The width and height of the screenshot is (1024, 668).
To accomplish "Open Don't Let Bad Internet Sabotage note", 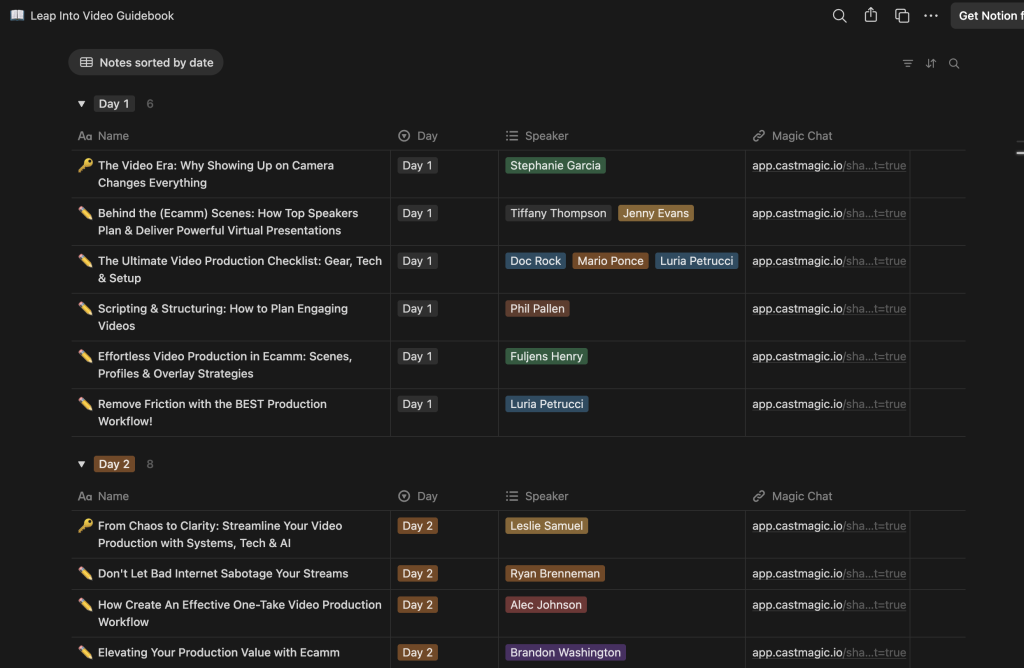I will click(x=223, y=573).
